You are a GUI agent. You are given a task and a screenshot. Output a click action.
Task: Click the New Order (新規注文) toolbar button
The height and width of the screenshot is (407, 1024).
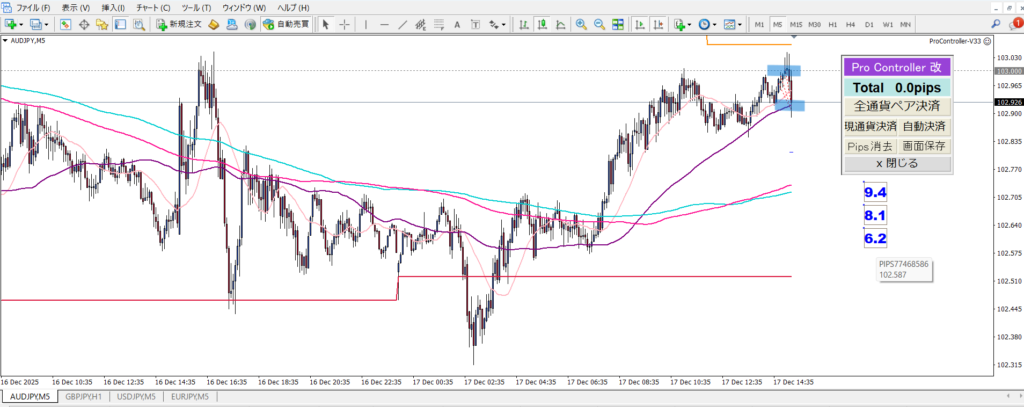click(x=178, y=24)
